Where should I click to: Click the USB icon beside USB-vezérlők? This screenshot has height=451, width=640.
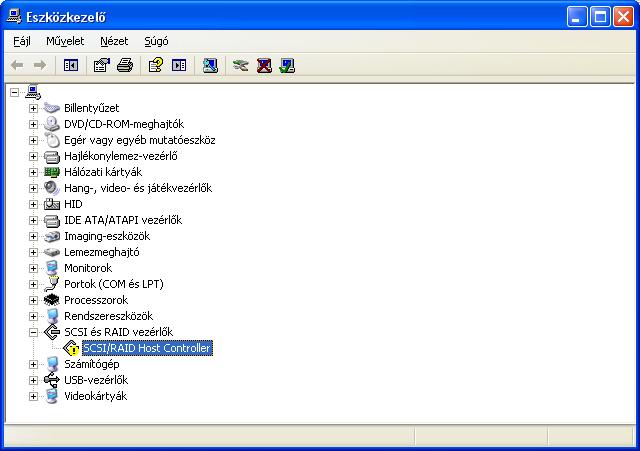click(51, 380)
